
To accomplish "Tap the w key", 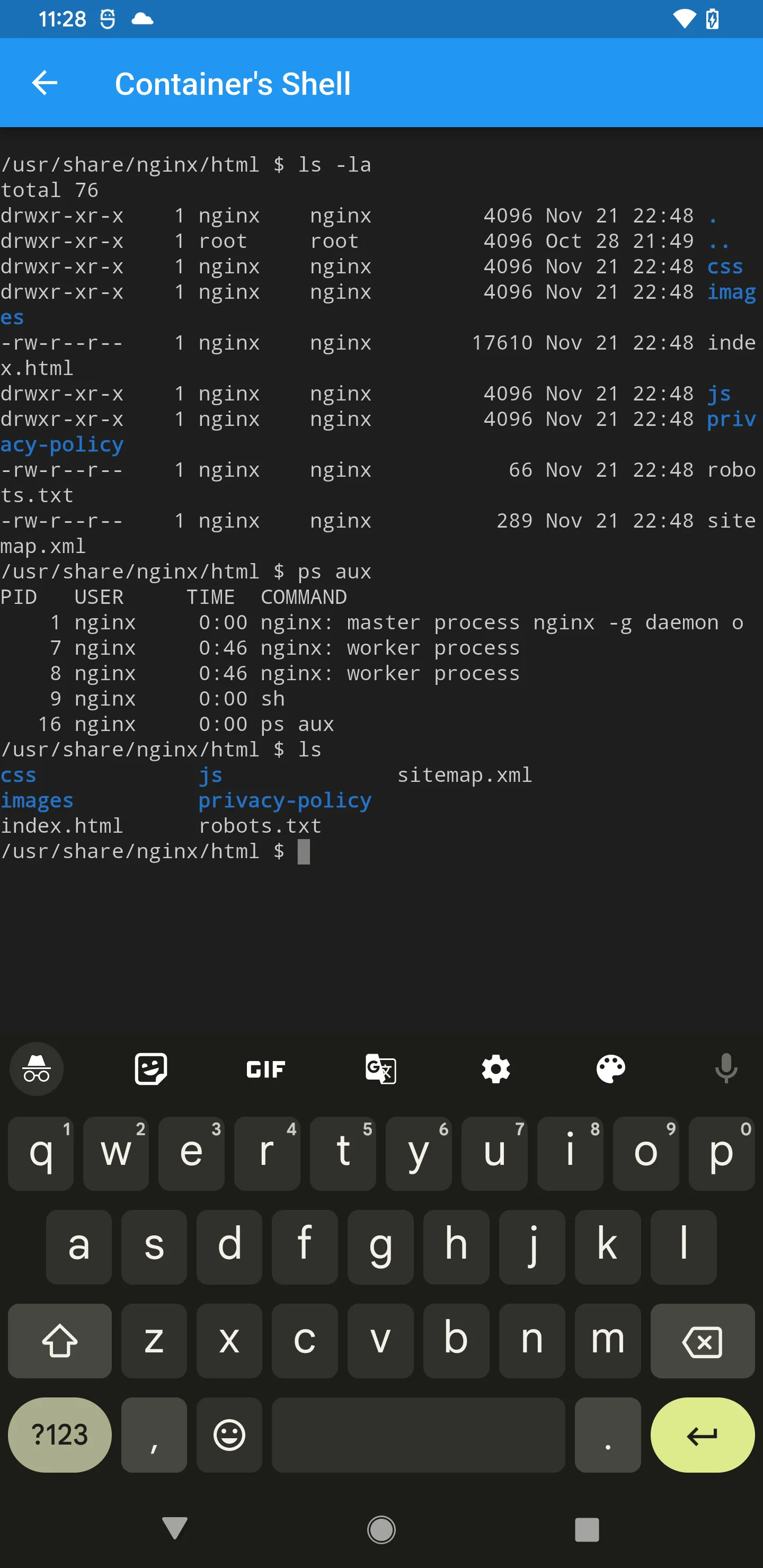I will [x=116, y=1153].
